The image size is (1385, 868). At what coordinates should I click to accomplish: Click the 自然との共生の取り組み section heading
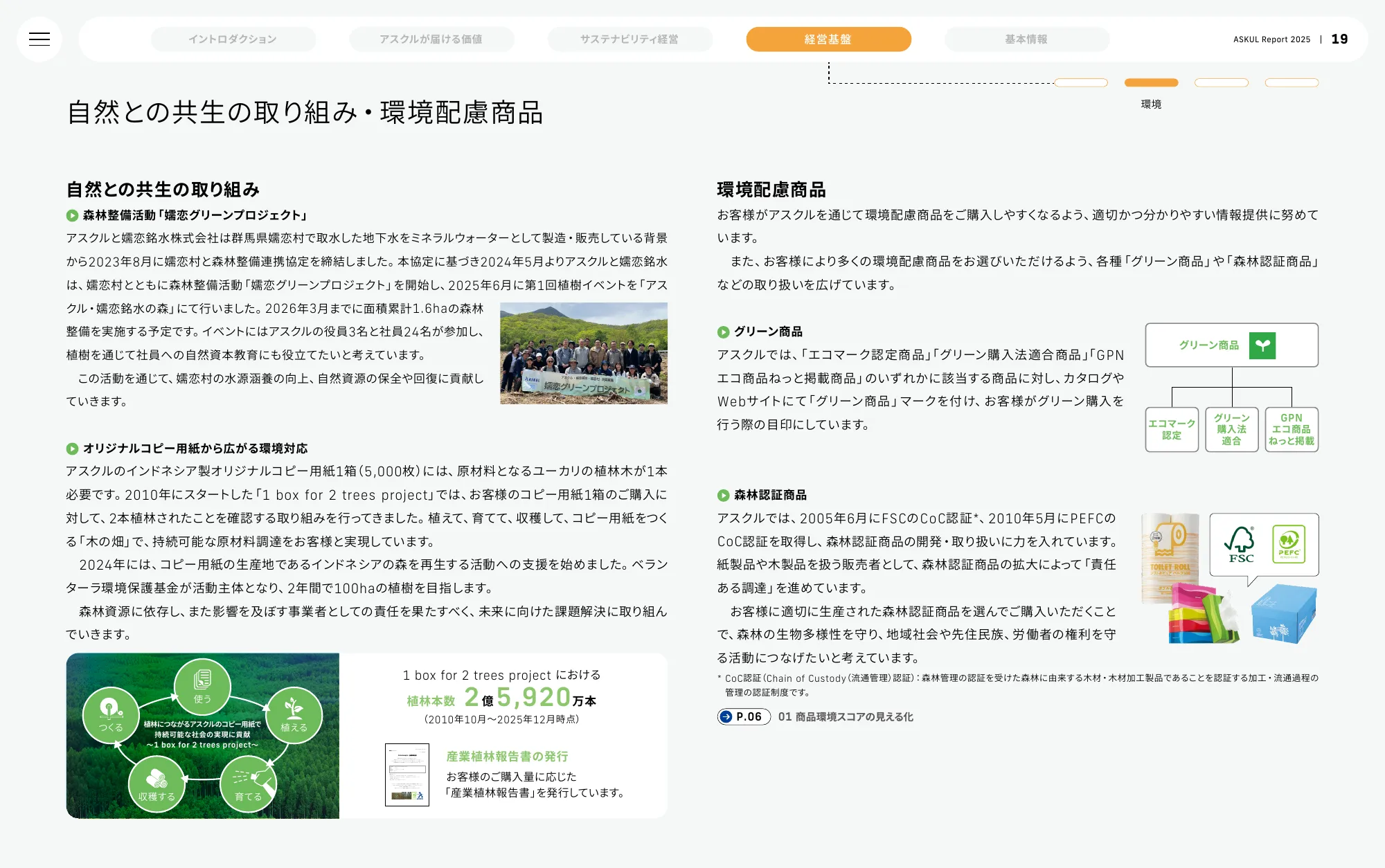(163, 190)
